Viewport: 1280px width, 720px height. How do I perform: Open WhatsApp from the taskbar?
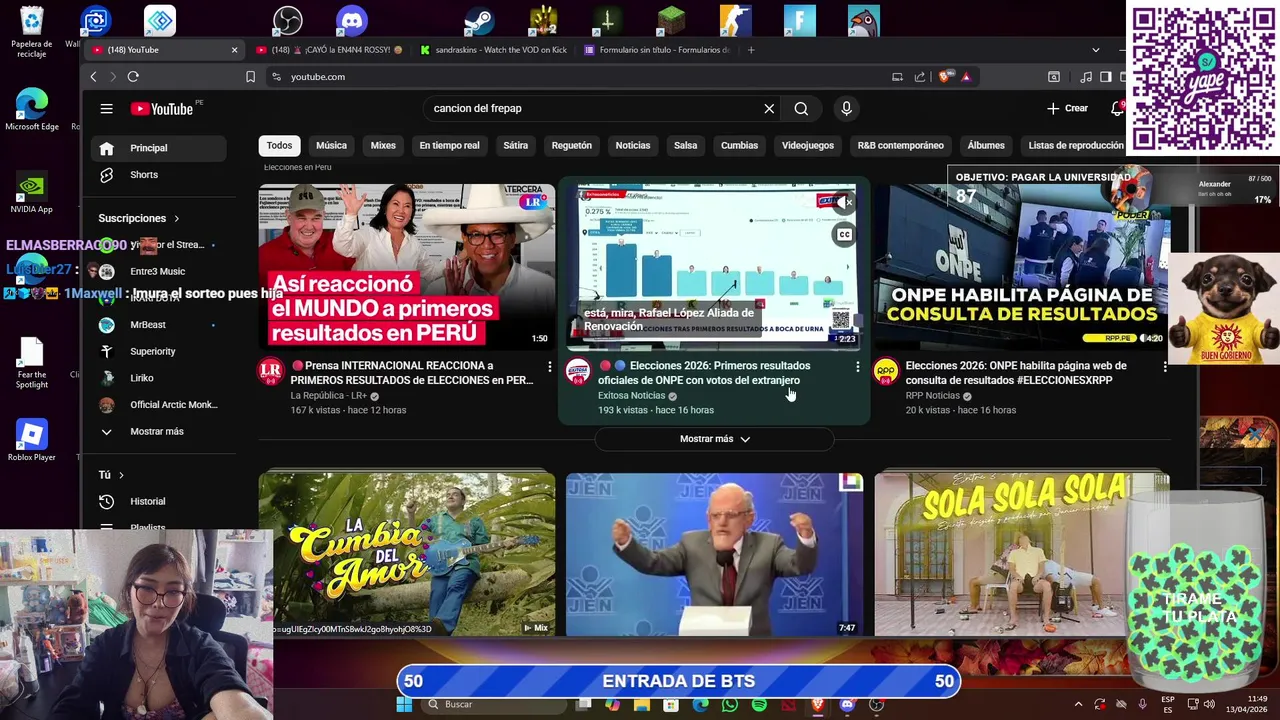point(729,705)
